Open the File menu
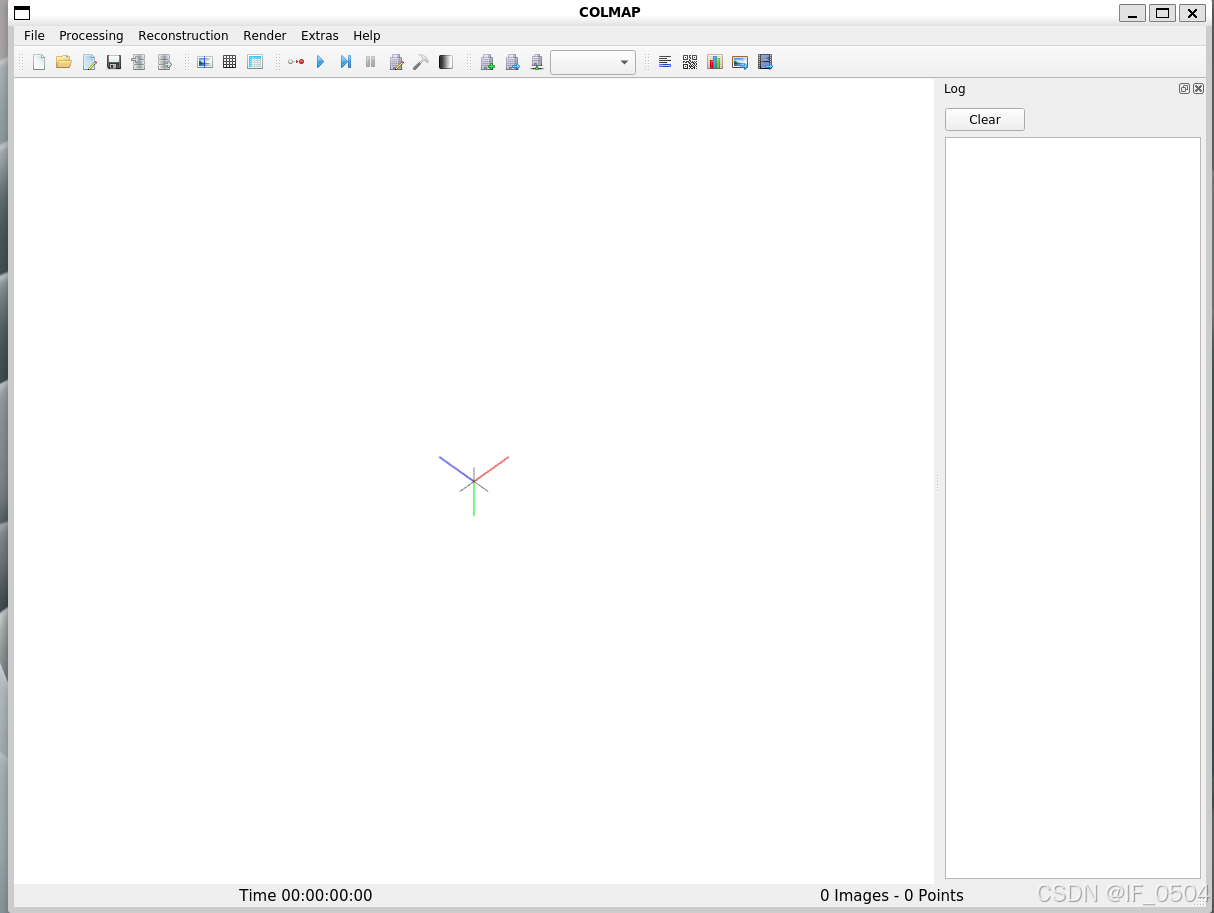This screenshot has height=913, width=1214. tap(34, 36)
